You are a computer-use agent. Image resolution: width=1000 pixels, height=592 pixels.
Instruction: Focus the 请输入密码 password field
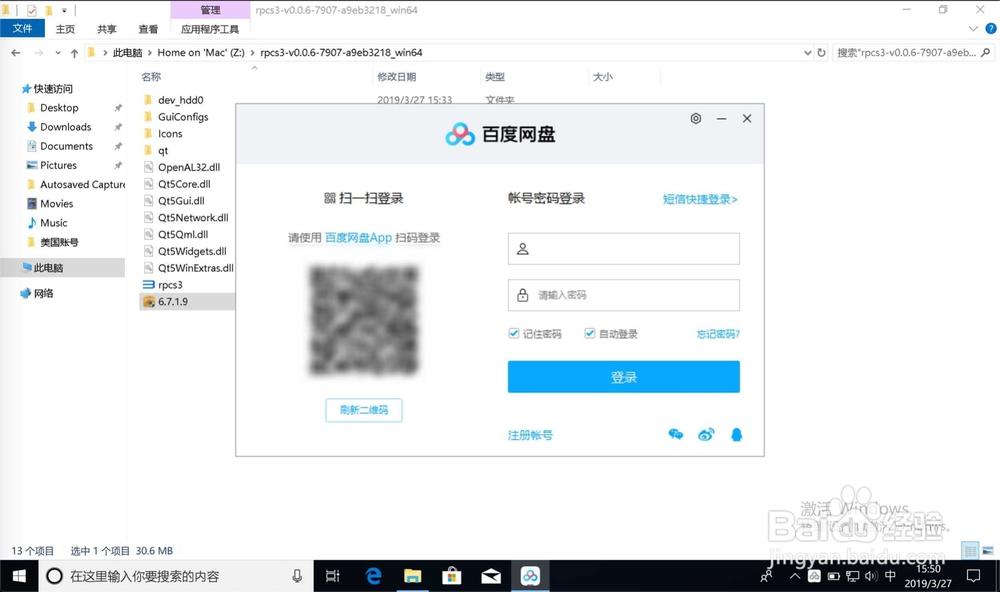coord(624,295)
